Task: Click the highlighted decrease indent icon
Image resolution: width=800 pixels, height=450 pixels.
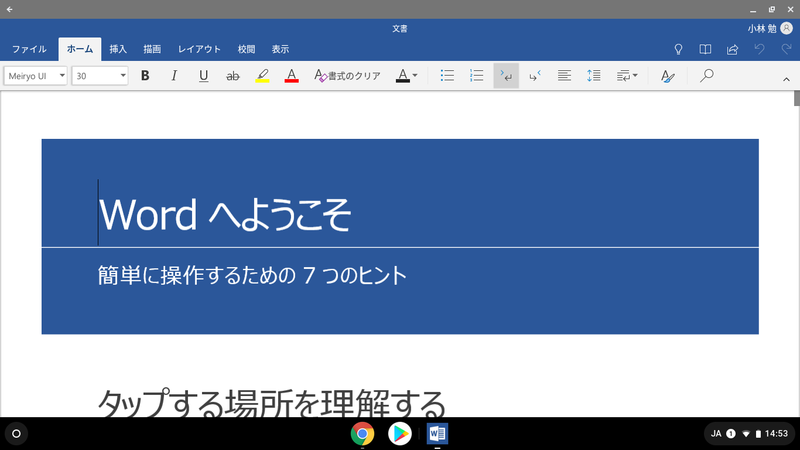Action: point(506,76)
